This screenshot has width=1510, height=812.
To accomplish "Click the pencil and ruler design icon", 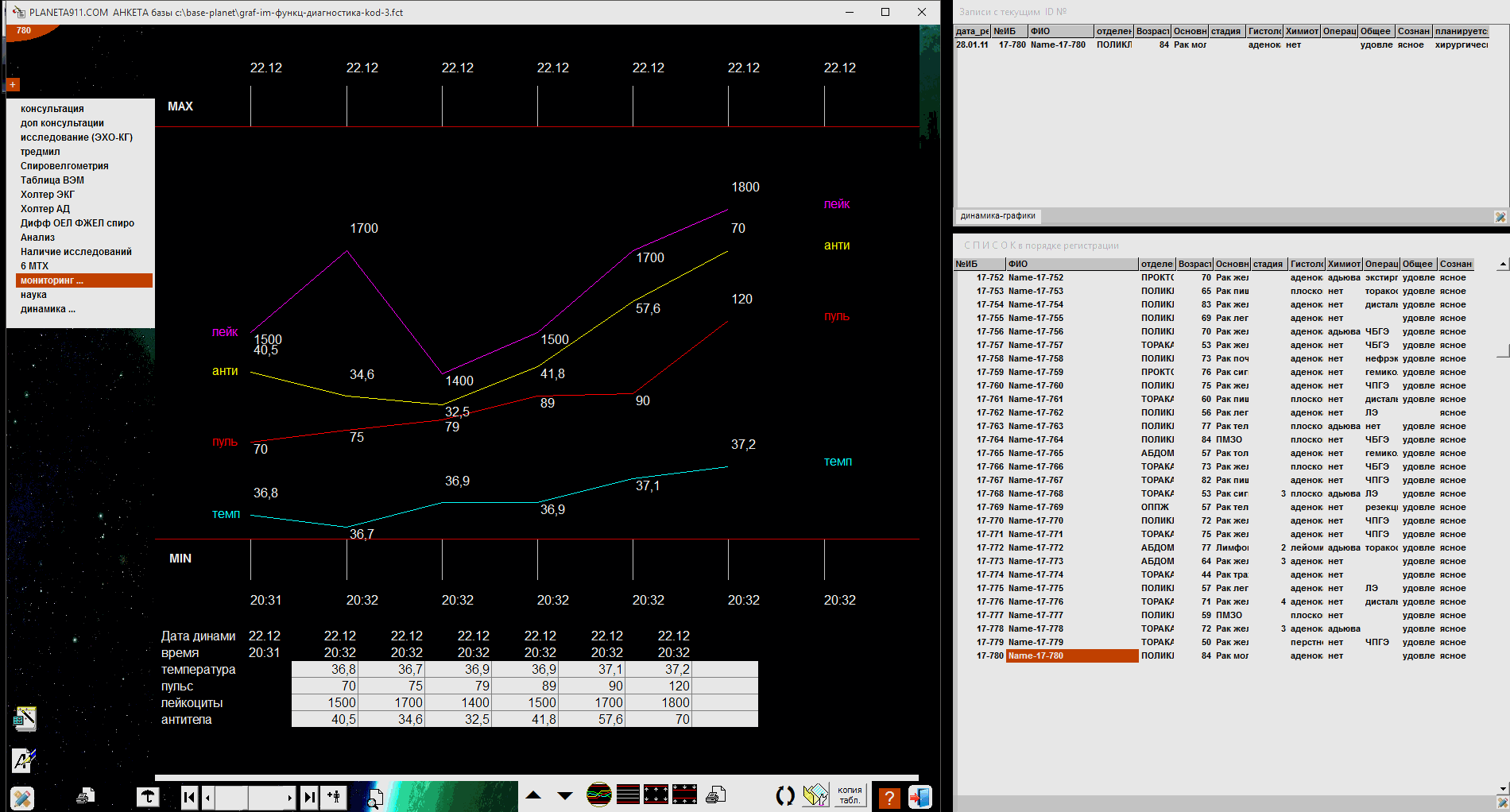I will (x=22, y=798).
